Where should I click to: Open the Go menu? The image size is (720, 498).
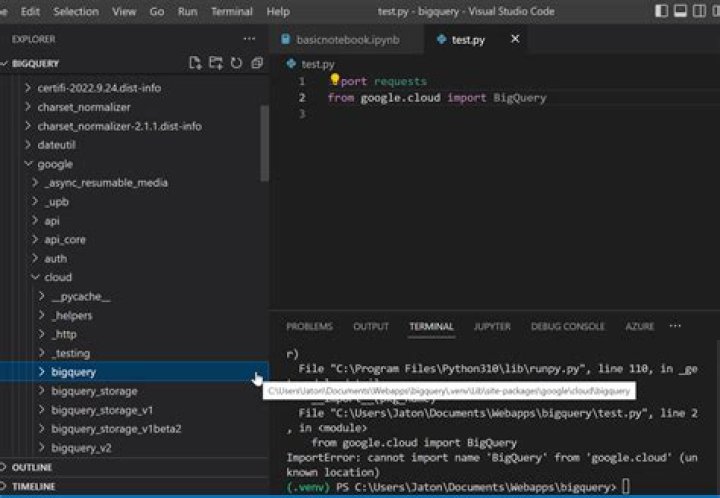pos(157,11)
